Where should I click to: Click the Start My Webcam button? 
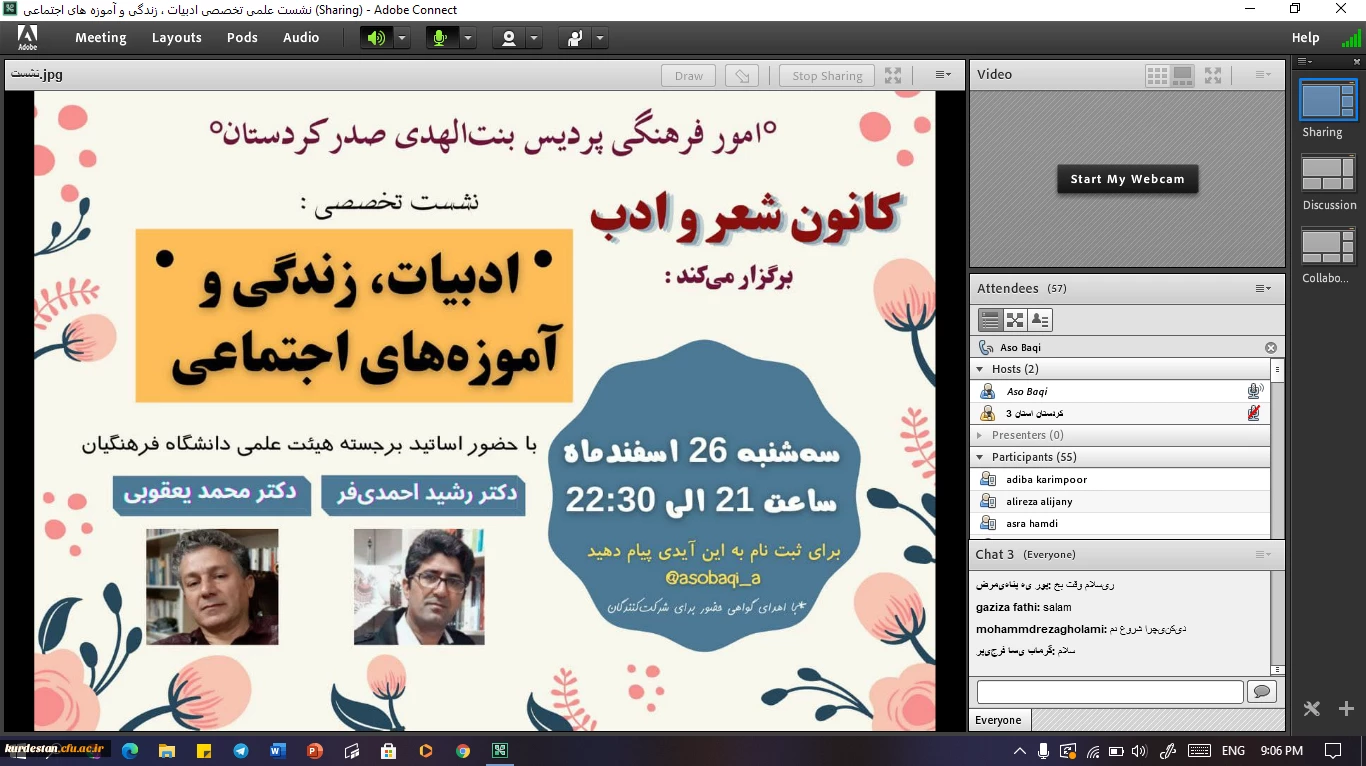[x=1127, y=179]
